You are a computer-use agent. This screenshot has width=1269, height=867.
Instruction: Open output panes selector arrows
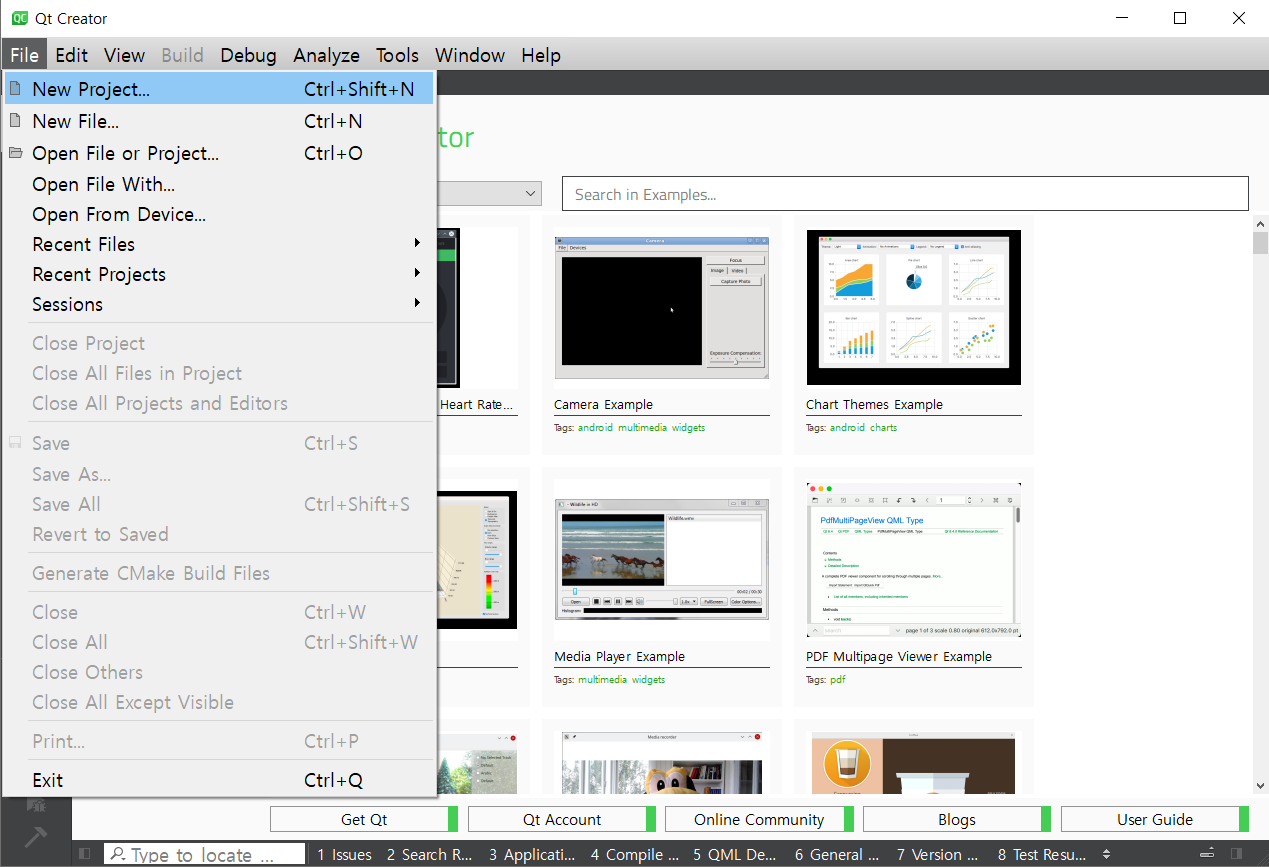tap(1106, 854)
